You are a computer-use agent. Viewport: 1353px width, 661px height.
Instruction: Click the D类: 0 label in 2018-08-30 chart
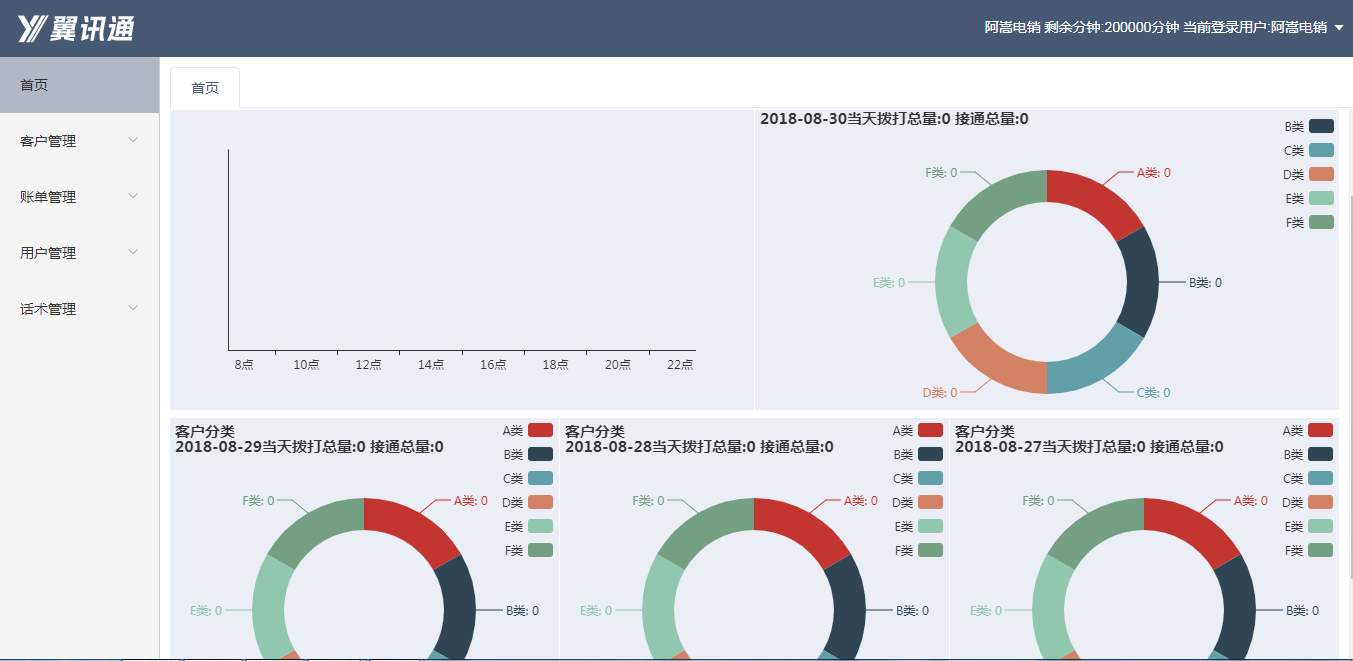pyautogui.click(x=939, y=393)
